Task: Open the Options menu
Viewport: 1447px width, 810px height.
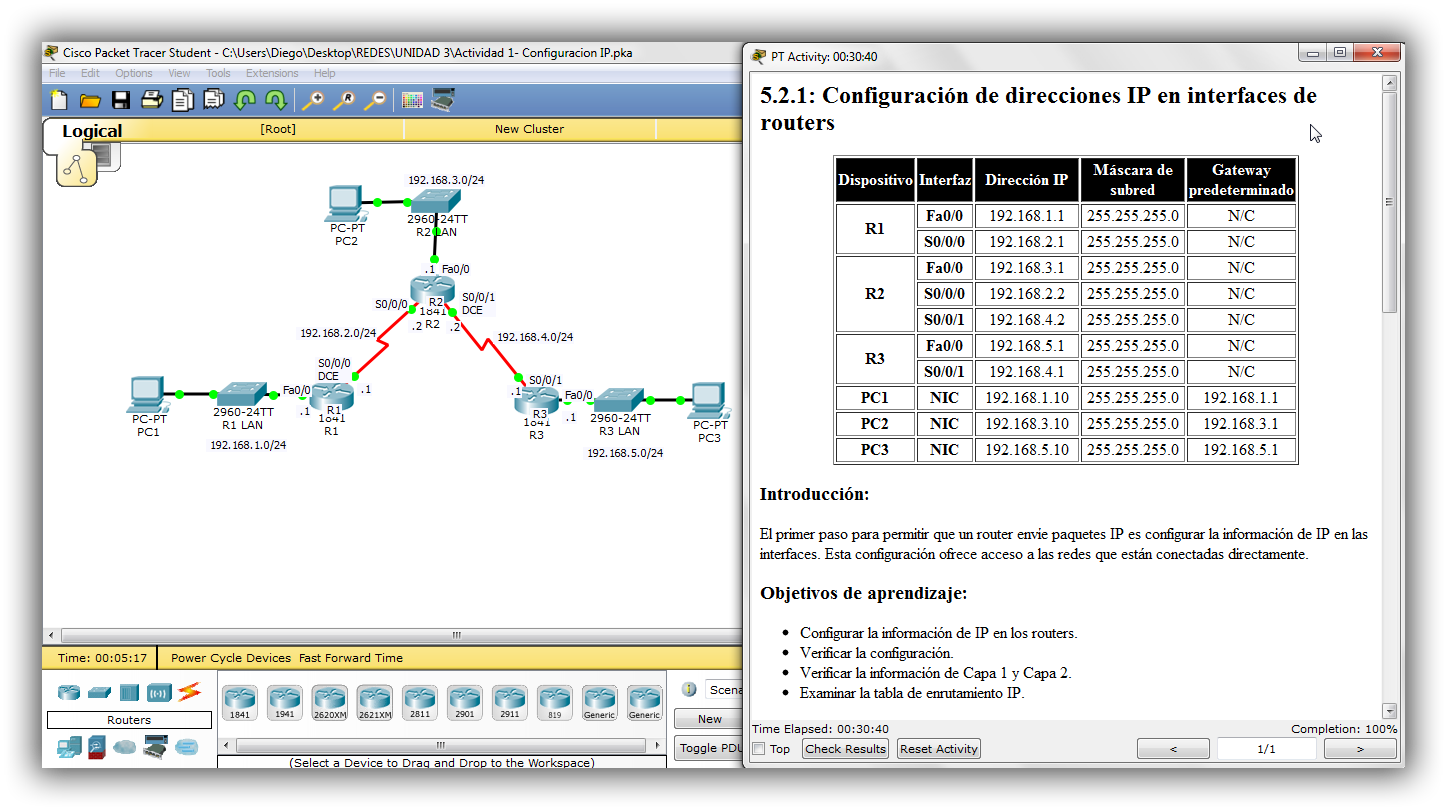Action: pyautogui.click(x=133, y=72)
